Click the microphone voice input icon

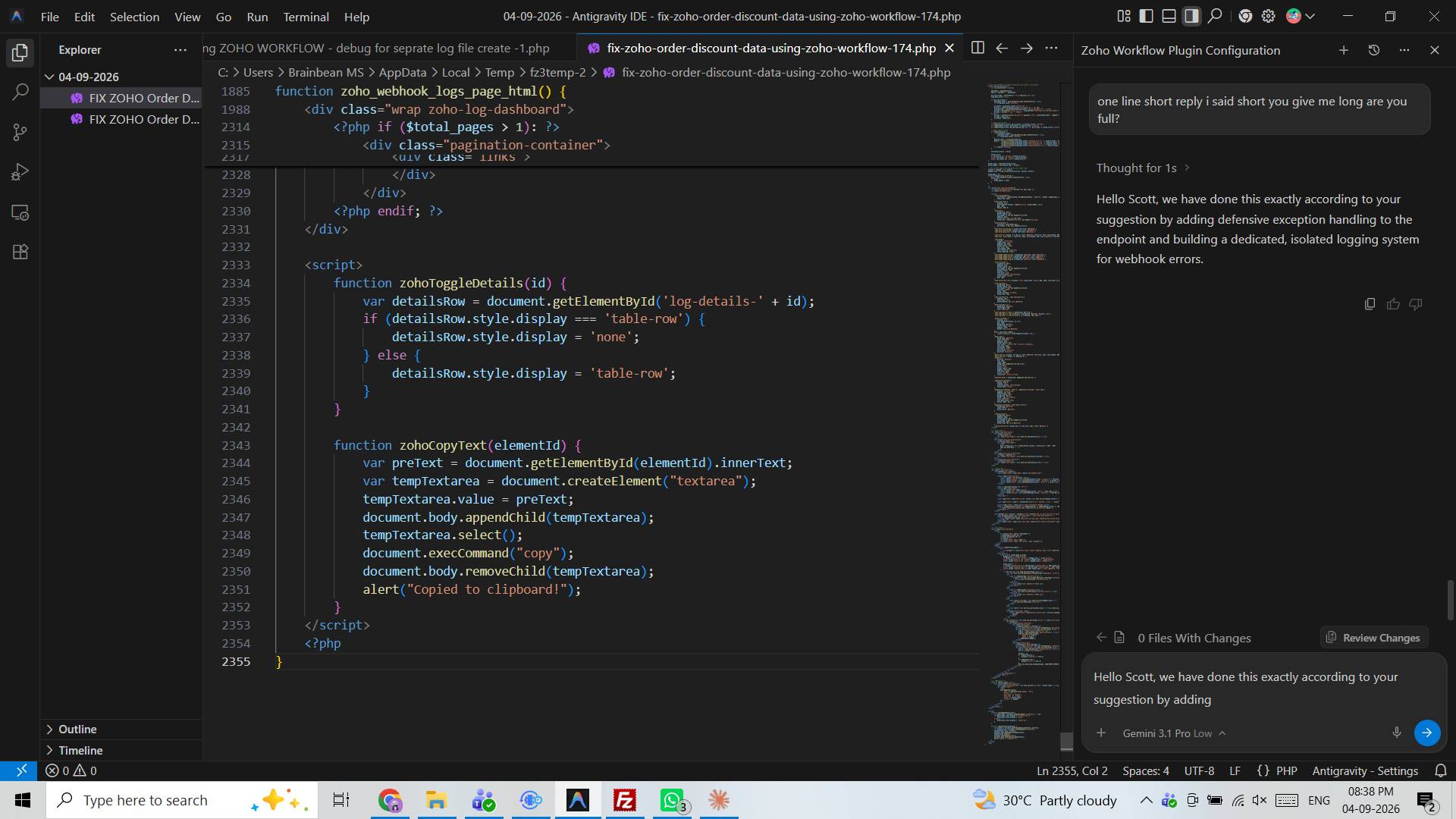(x=1396, y=733)
